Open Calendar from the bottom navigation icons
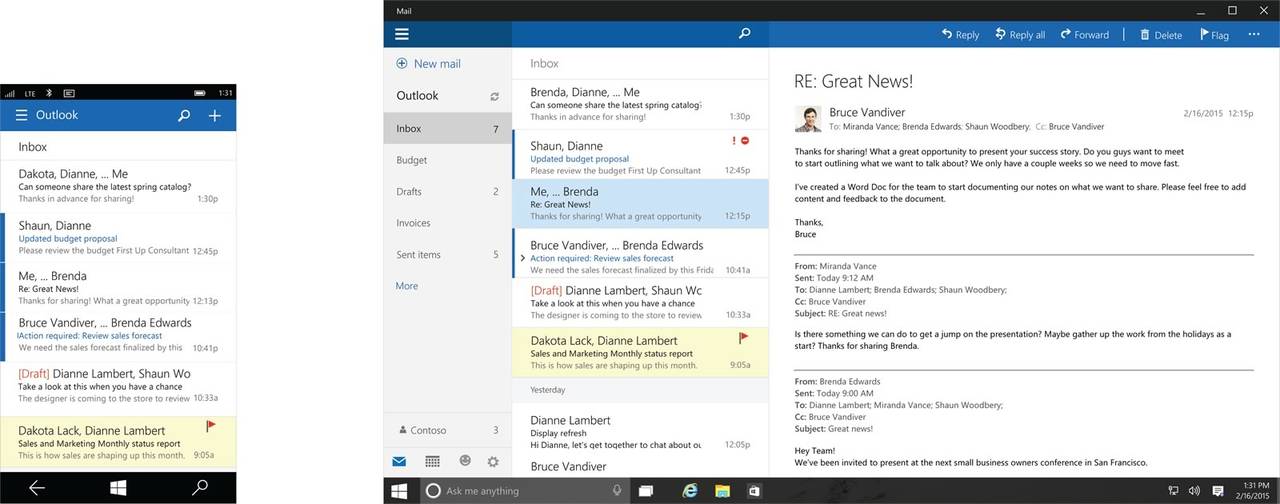 tap(432, 461)
